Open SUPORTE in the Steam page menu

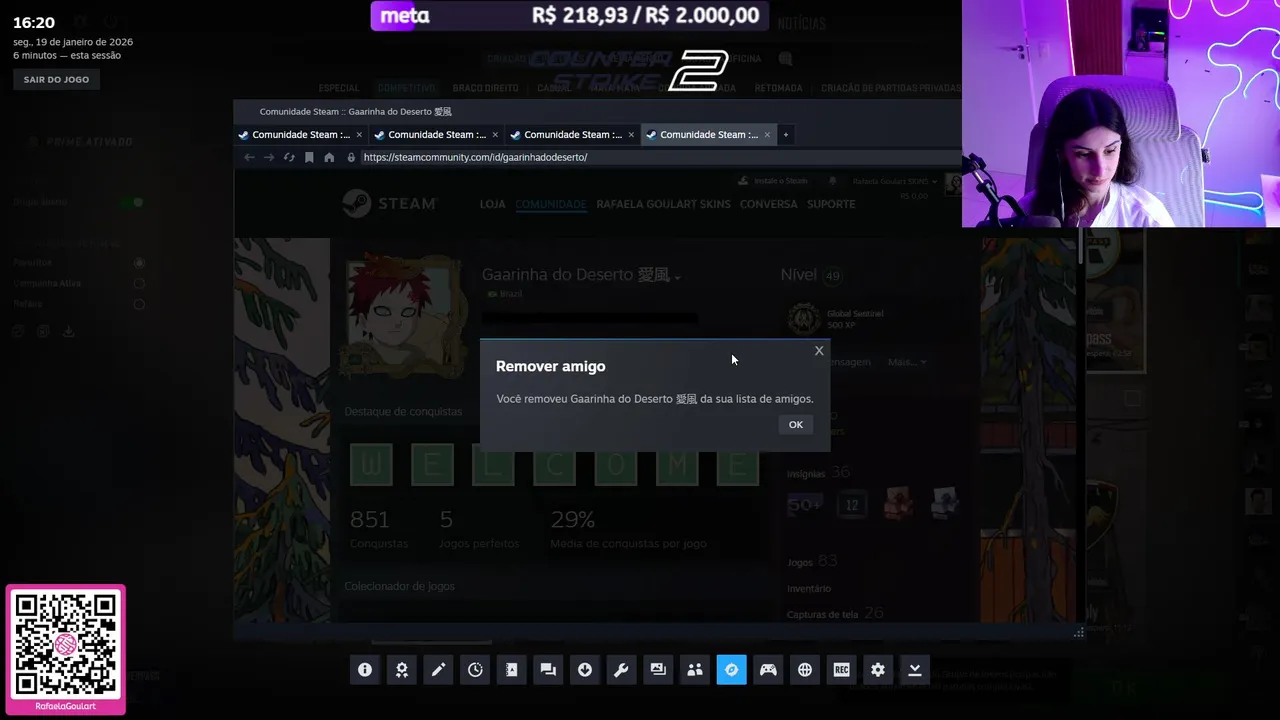(x=831, y=204)
